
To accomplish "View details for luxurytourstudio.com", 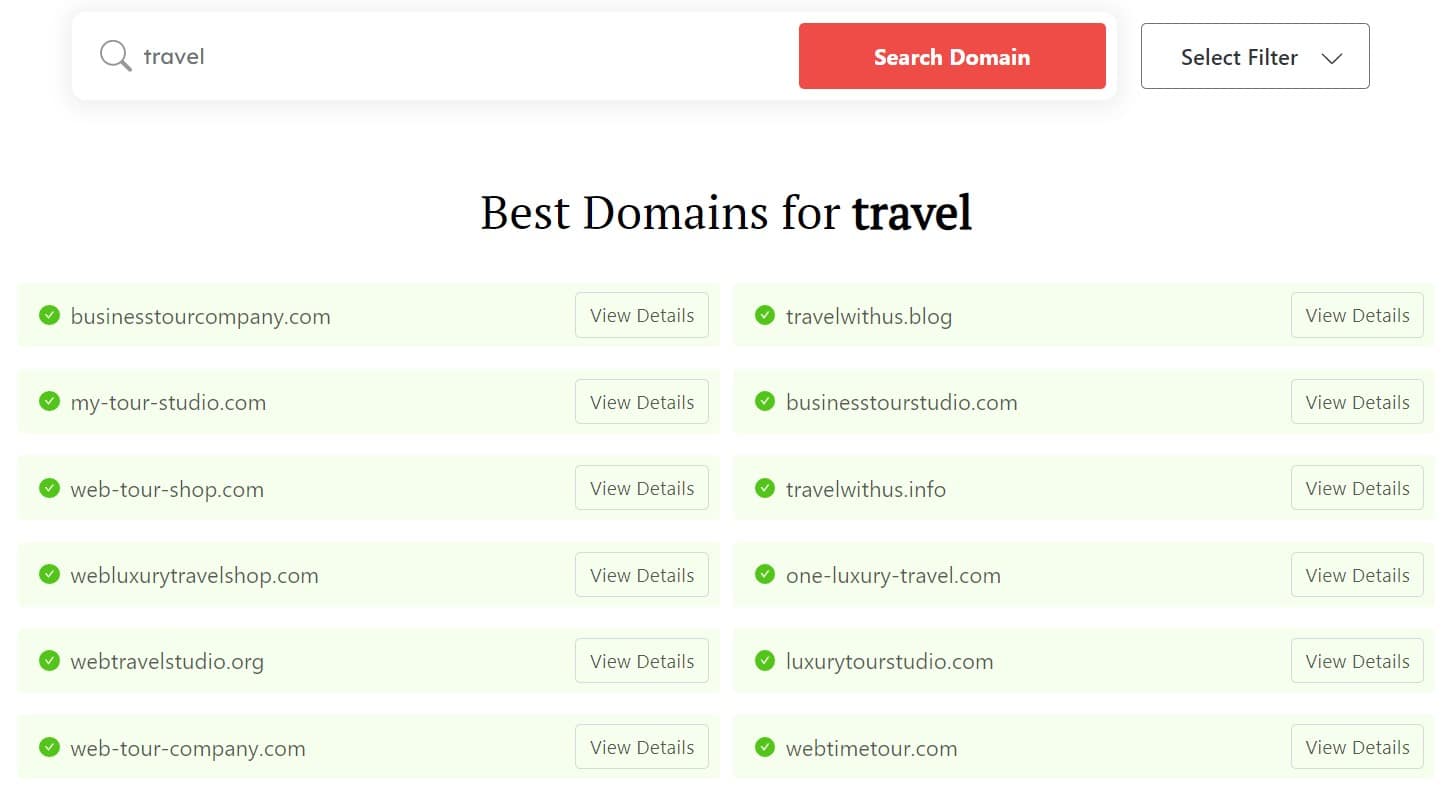I will coord(1356,661).
